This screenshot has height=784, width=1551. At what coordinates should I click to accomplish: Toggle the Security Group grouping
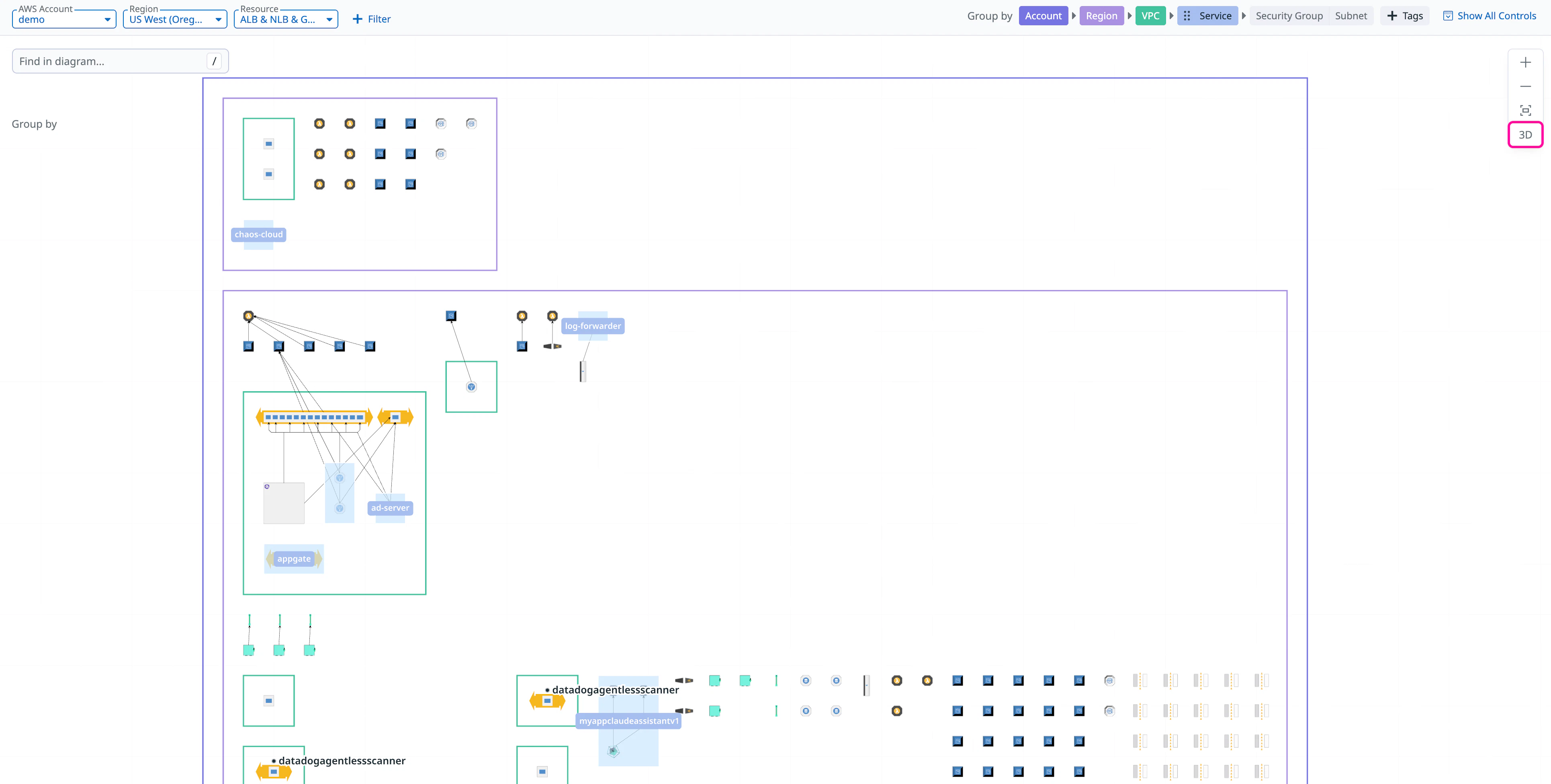[x=1289, y=16]
